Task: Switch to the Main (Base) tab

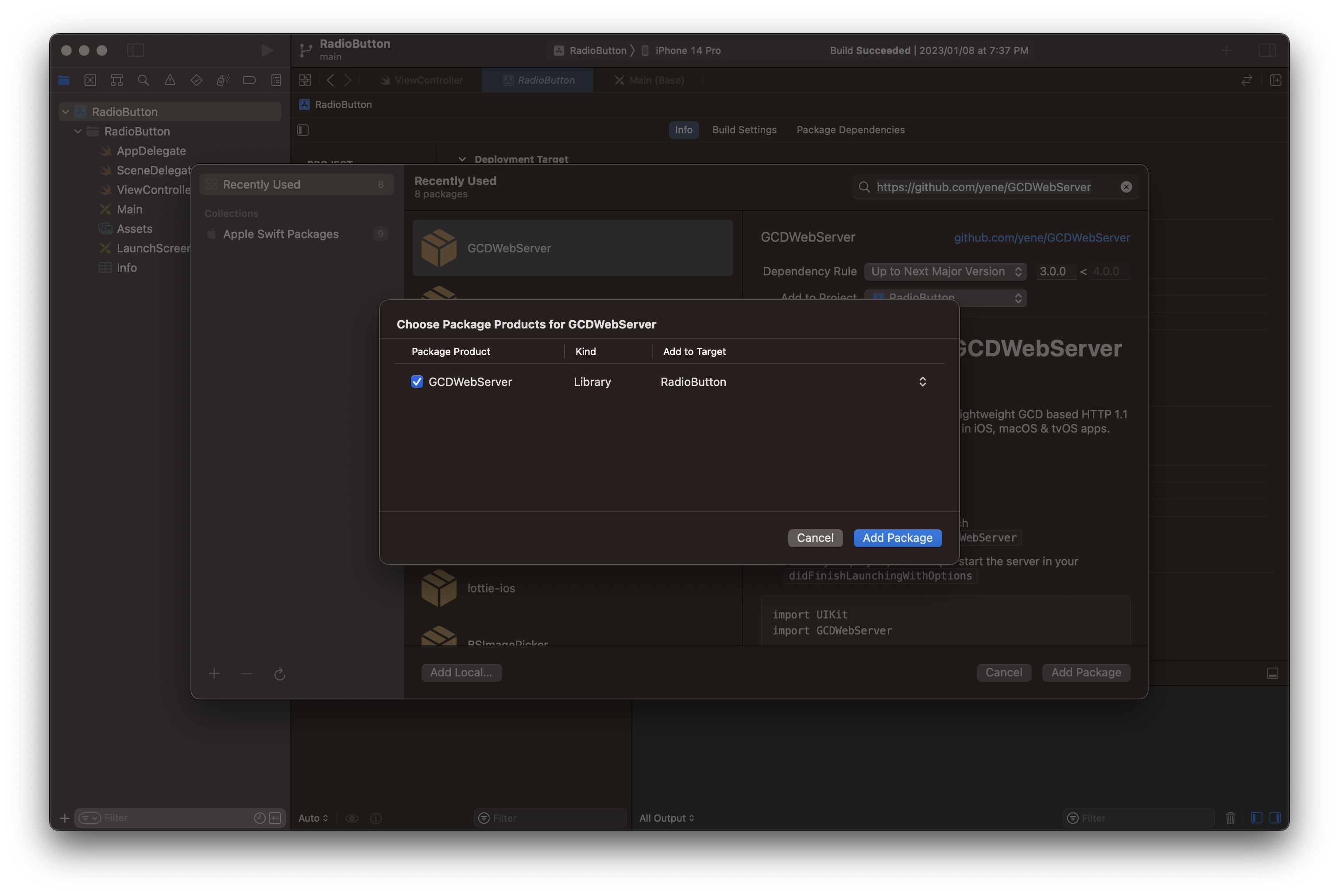Action: coord(648,81)
